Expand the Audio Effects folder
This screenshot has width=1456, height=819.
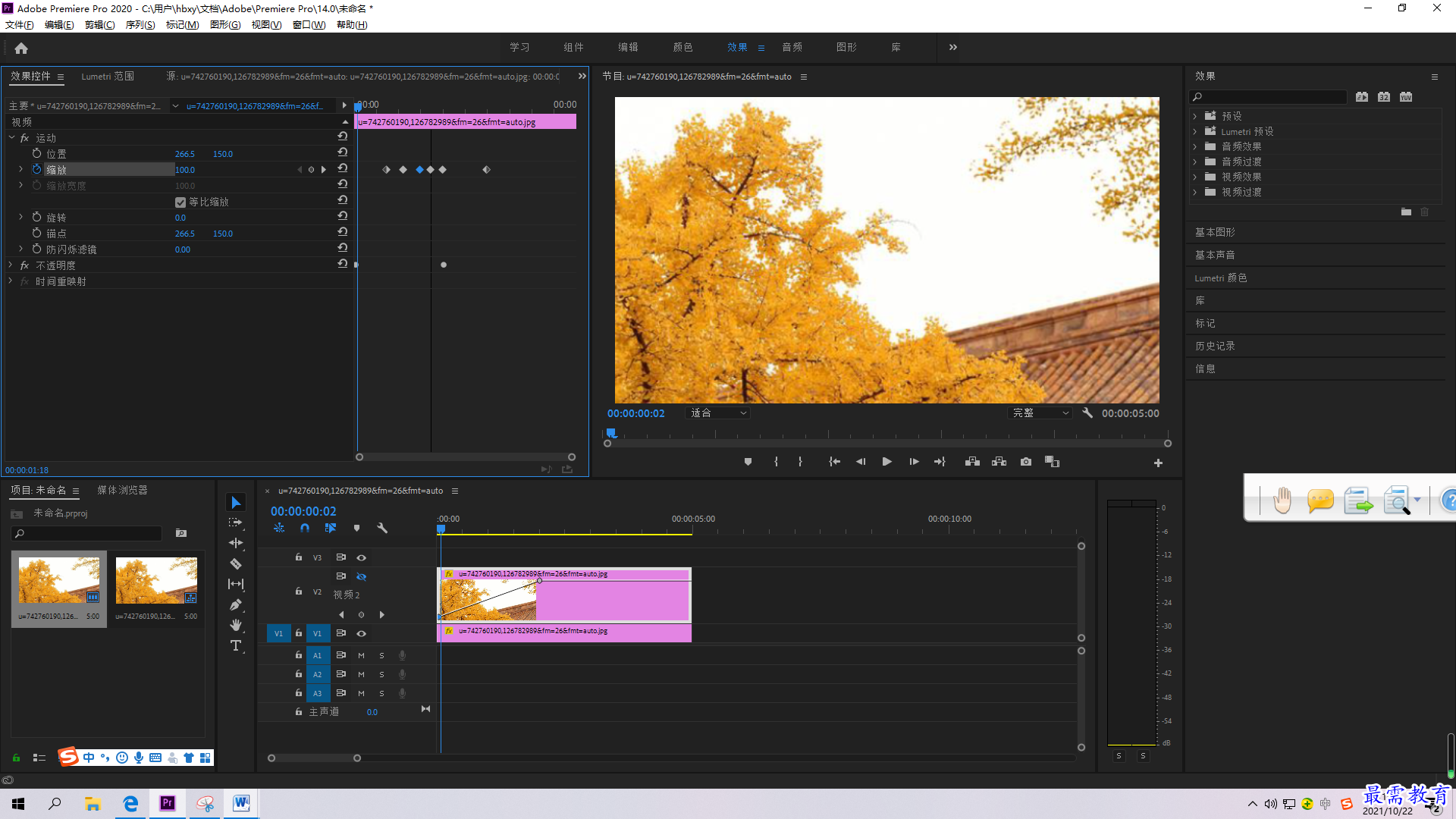[x=1195, y=146]
